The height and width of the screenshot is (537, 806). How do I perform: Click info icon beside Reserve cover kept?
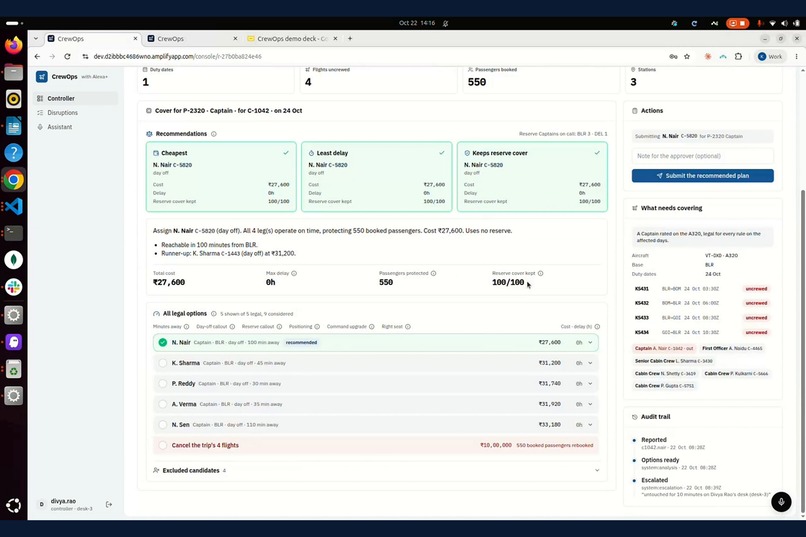[540, 273]
